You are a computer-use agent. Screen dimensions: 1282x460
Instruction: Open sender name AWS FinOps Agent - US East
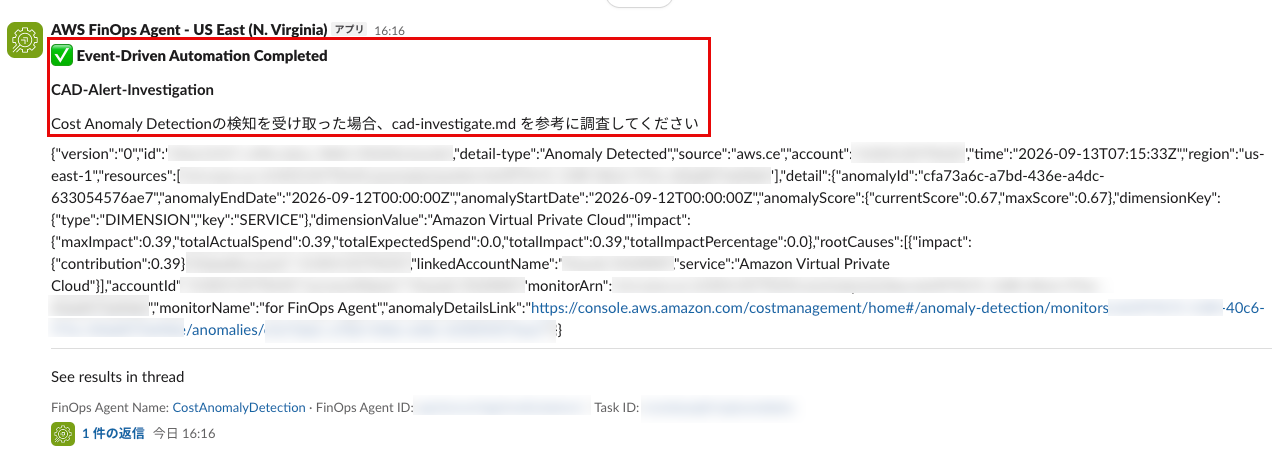(189, 30)
